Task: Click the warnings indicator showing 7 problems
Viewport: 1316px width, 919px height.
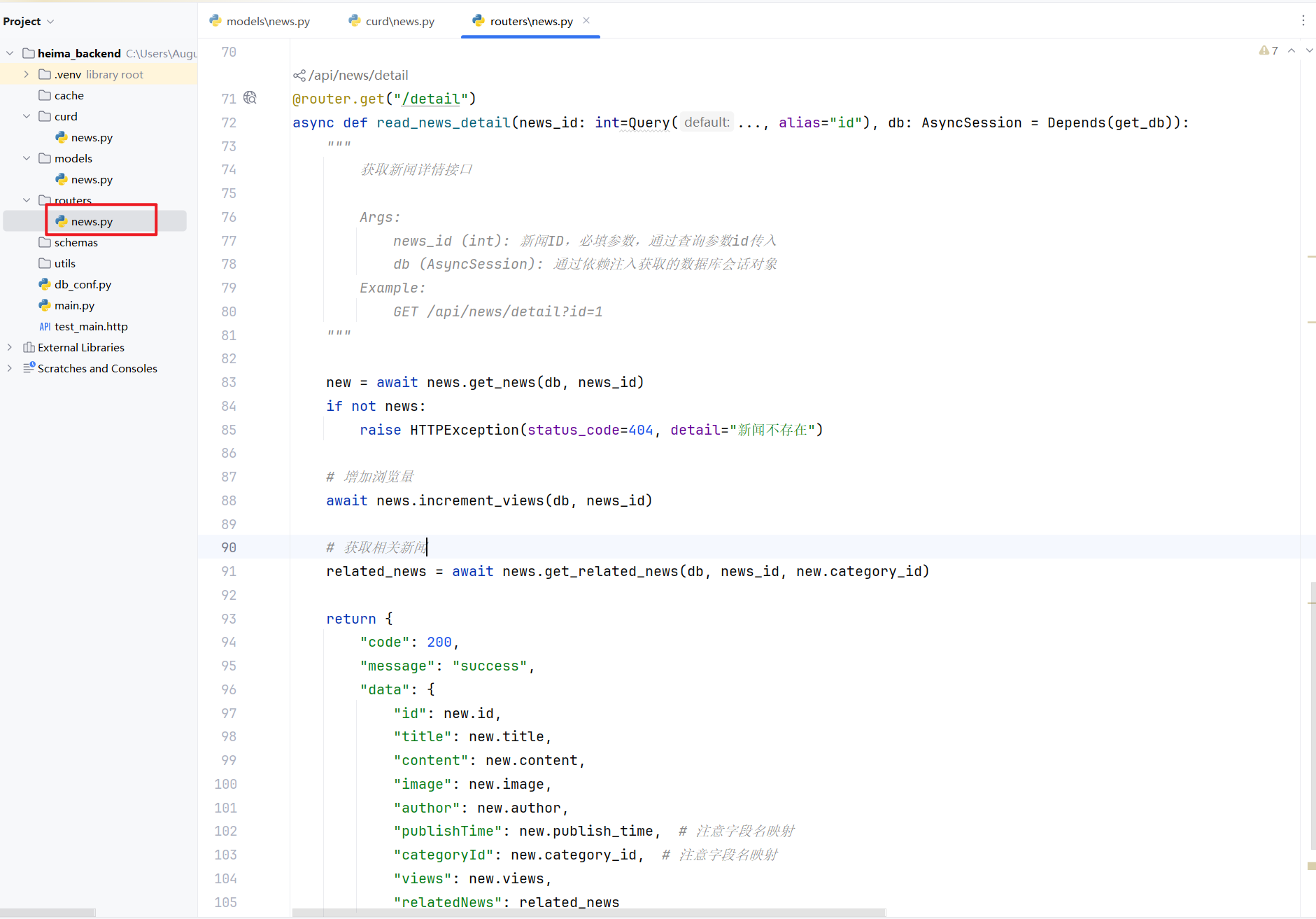Action: [1268, 50]
